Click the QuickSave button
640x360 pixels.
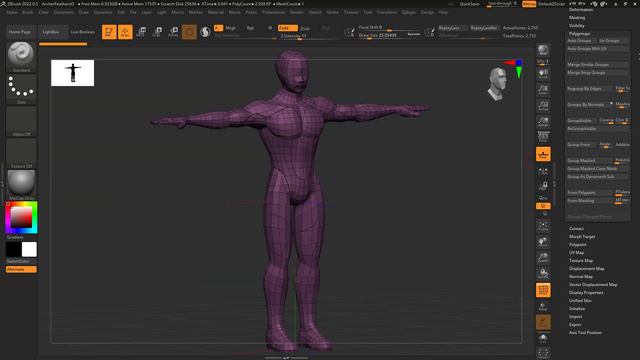(469, 4)
